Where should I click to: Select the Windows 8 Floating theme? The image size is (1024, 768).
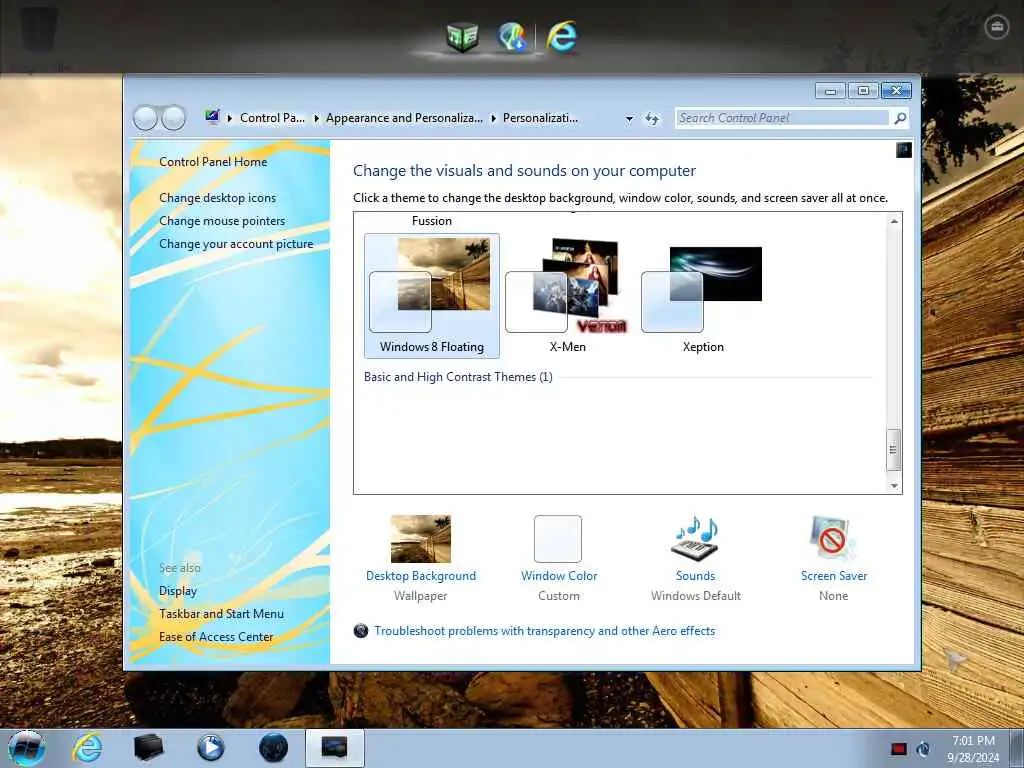click(x=432, y=296)
